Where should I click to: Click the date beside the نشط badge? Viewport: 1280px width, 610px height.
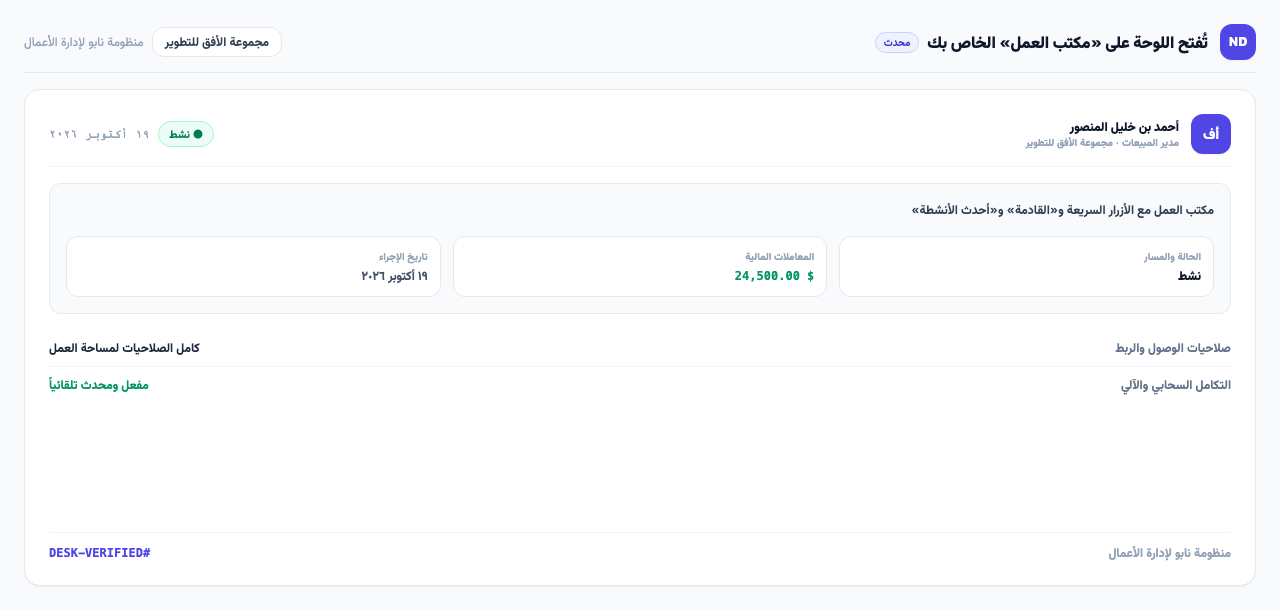pyautogui.click(x=99, y=134)
